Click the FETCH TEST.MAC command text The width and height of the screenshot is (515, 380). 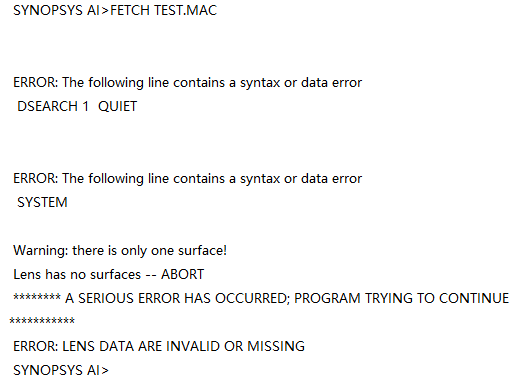(x=163, y=10)
